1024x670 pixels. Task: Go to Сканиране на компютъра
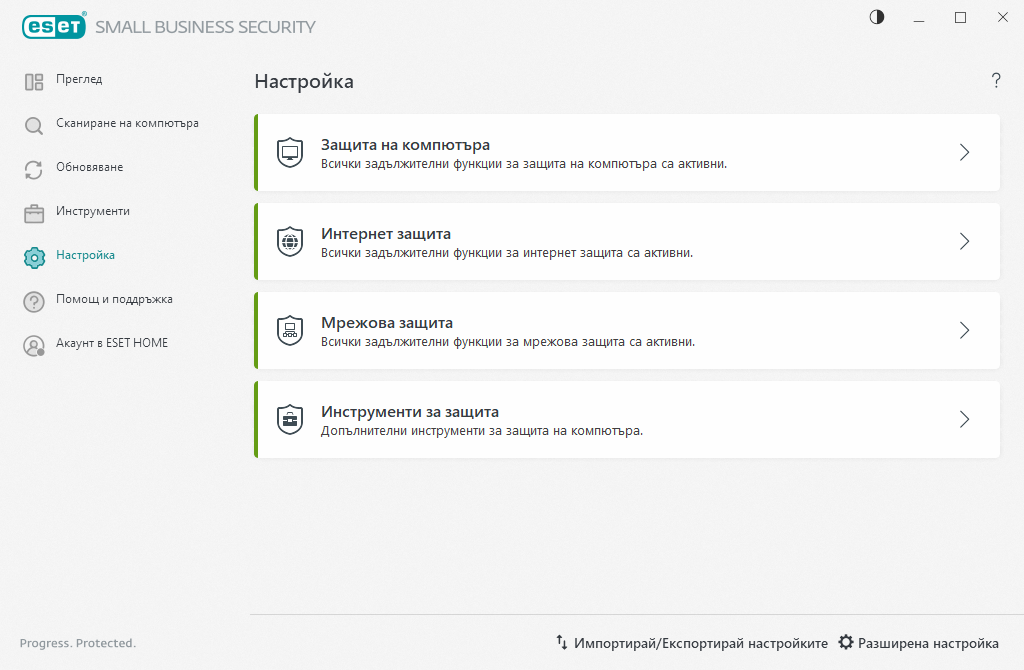tap(127, 123)
